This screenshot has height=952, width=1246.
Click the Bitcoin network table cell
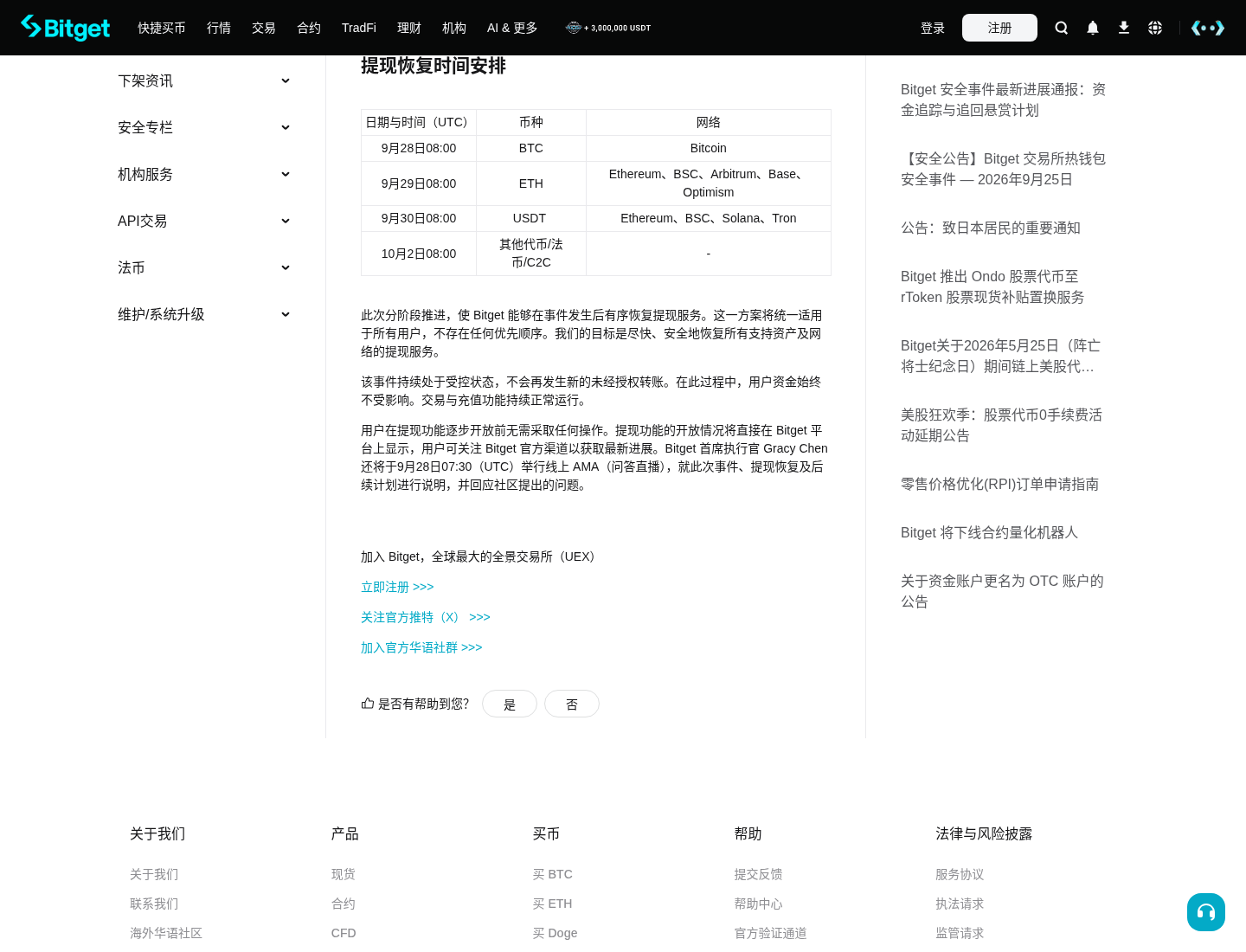click(x=709, y=148)
